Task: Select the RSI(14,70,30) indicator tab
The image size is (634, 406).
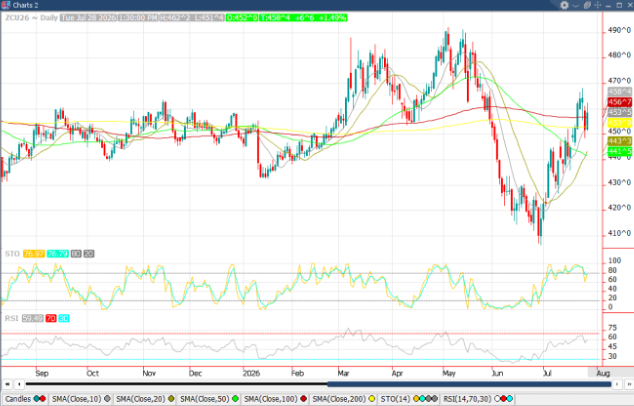Action: [x=477, y=399]
